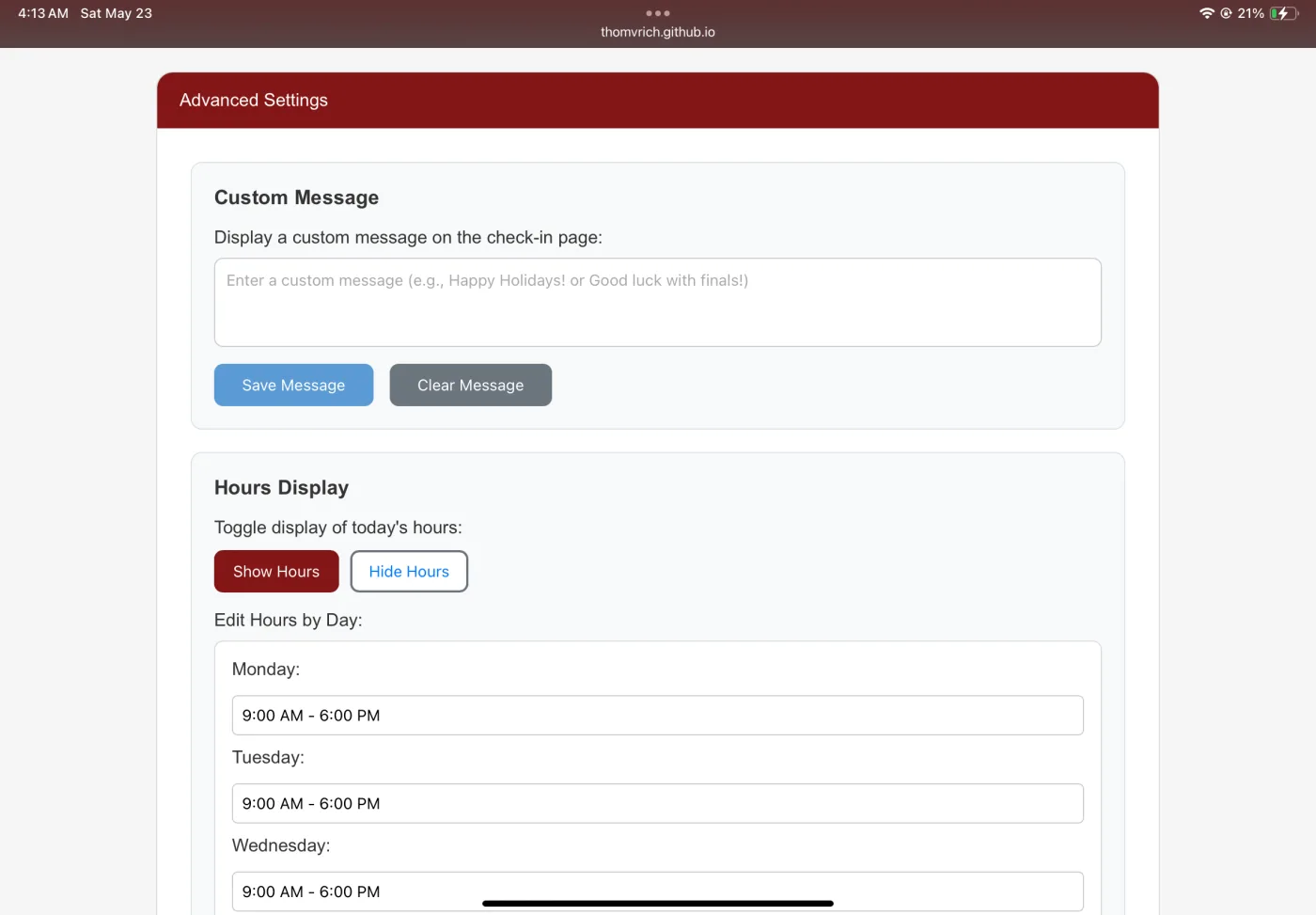Edit the Monday hours field
Screen dimensions: 1316x915
coord(658,716)
